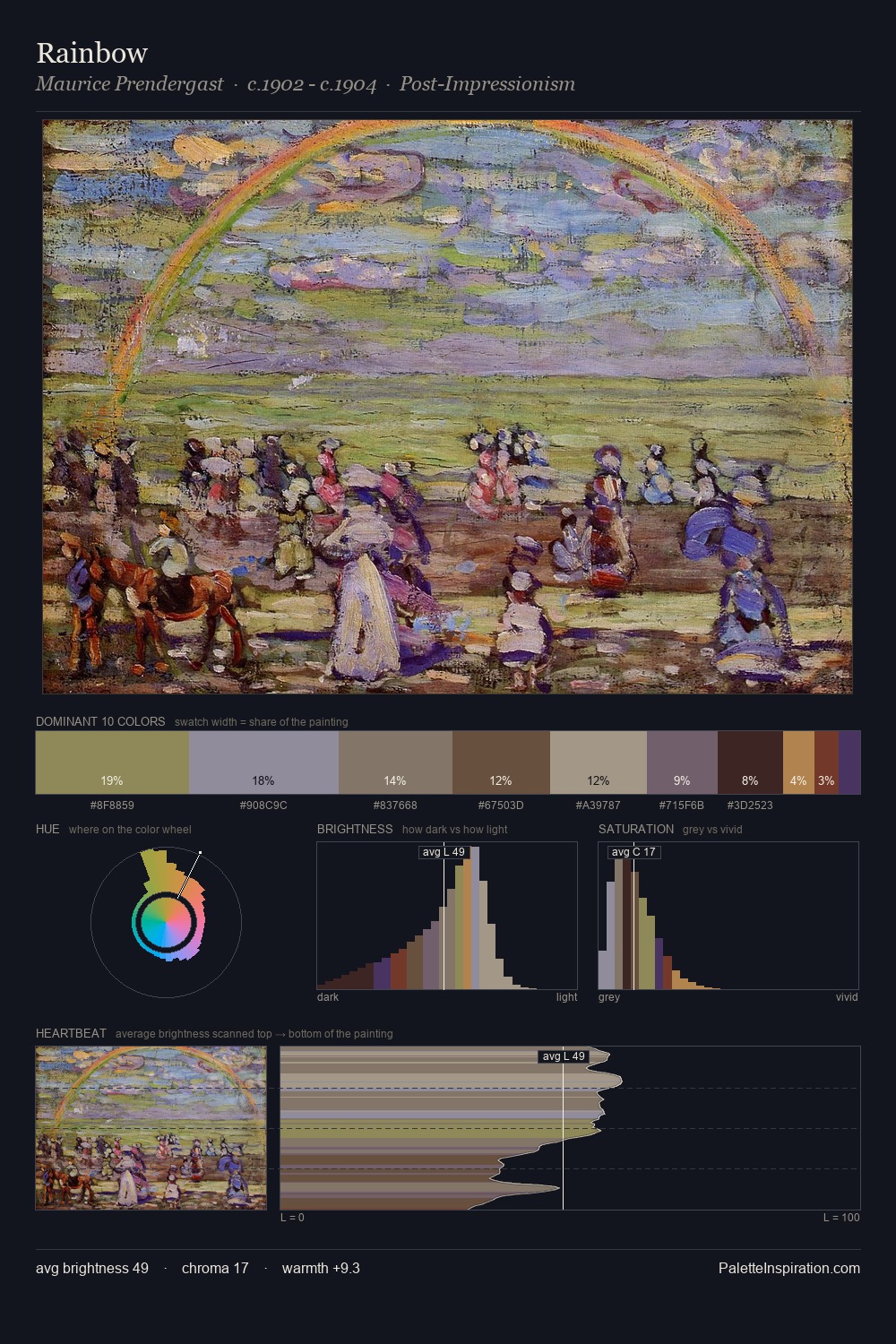The width and height of the screenshot is (896, 1344).
Task: Click the olive #8F8859 swatch showing 19%
Action: coord(112,762)
